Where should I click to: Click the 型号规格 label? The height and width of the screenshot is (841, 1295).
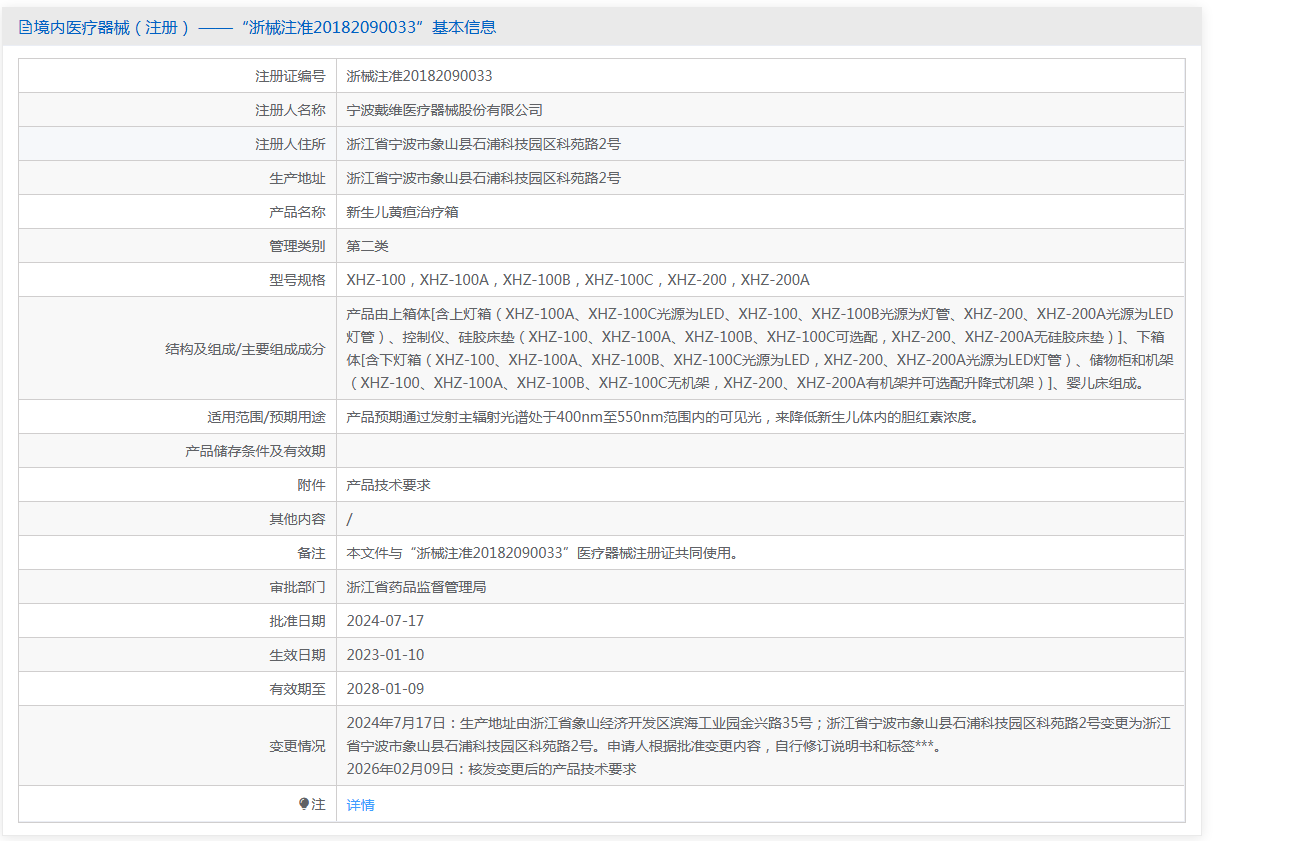297,280
